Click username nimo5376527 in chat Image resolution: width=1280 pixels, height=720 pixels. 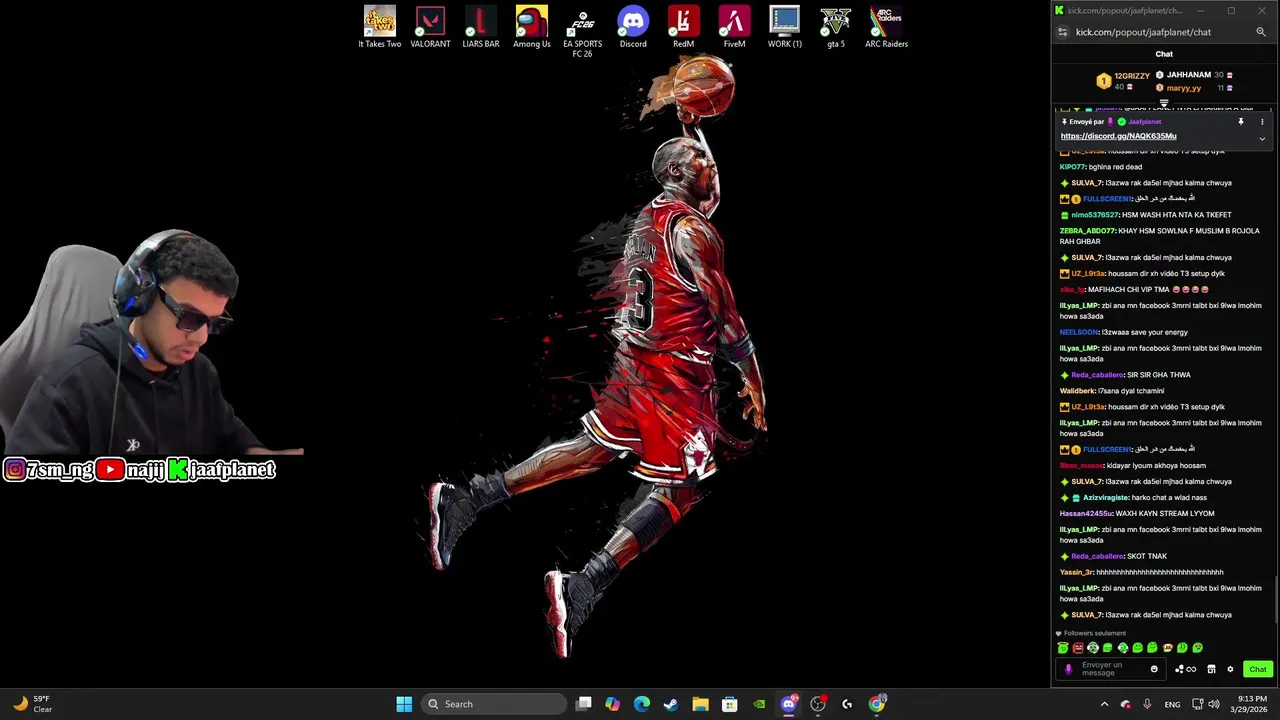click(1095, 215)
